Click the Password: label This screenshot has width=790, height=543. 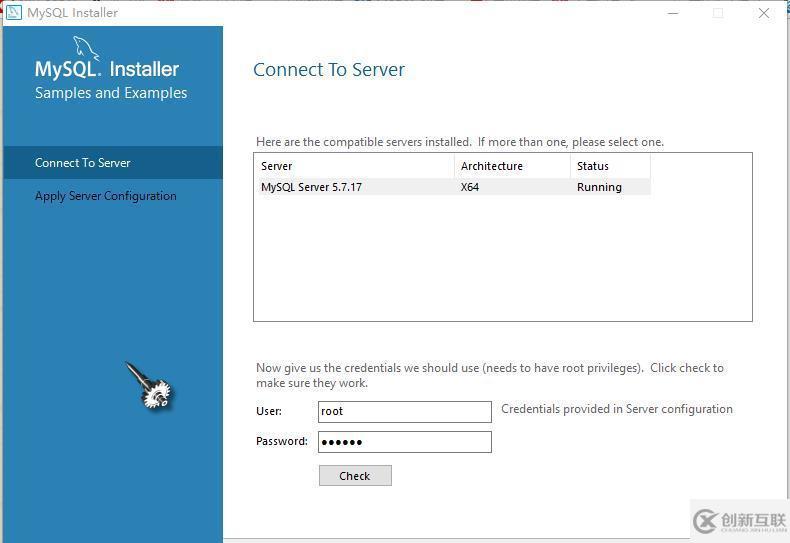282,441
